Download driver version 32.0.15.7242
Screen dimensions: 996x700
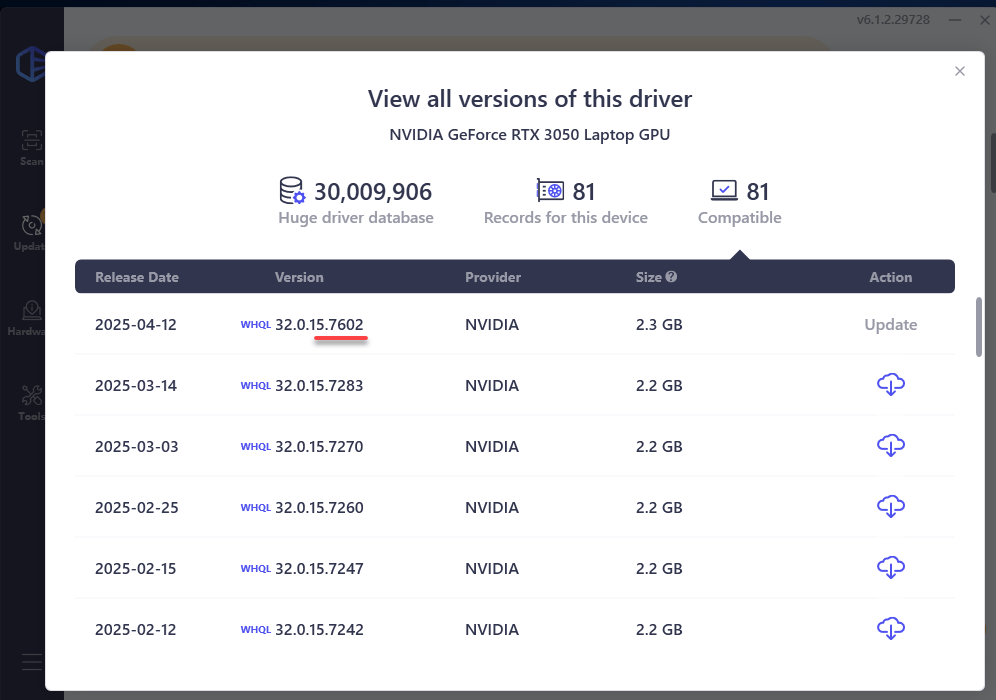pyautogui.click(x=890, y=629)
